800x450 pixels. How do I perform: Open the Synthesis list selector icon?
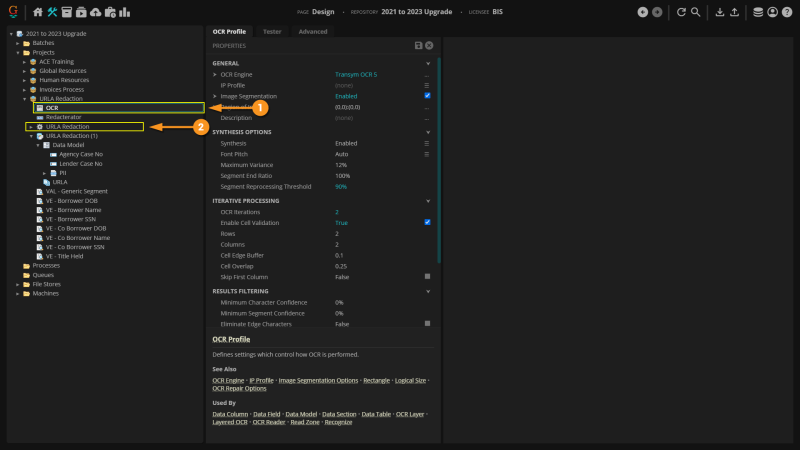point(427,143)
